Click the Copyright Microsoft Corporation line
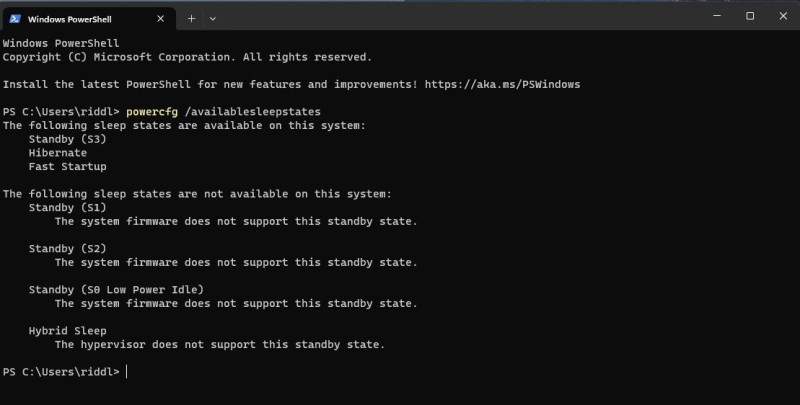The image size is (800, 405). pos(187,57)
